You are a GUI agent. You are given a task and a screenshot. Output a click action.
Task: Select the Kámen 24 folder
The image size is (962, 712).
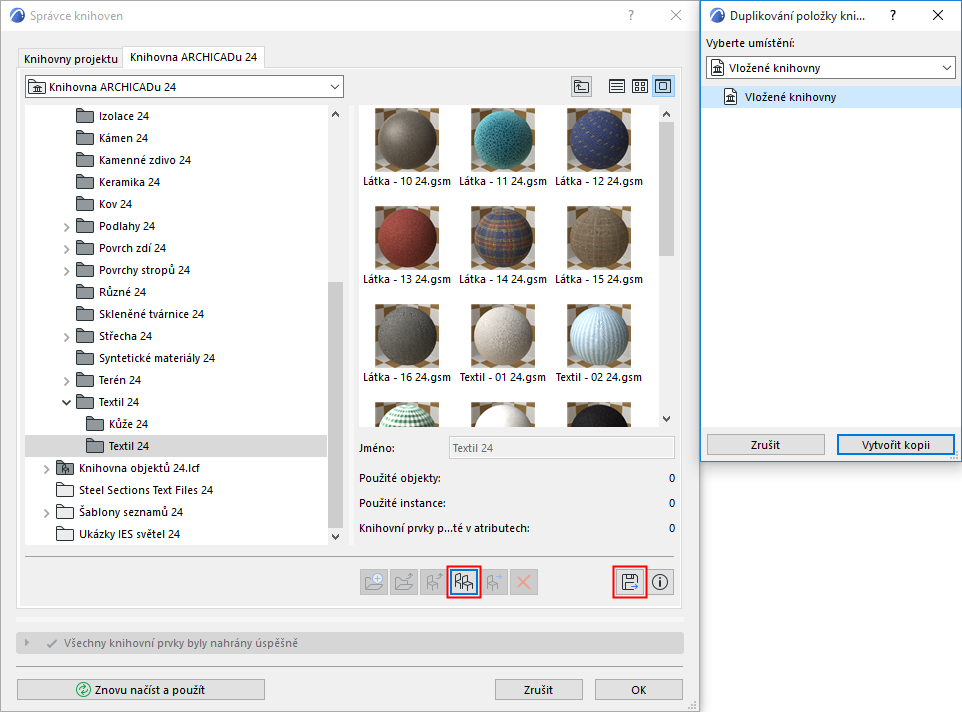pyautogui.click(x=112, y=138)
